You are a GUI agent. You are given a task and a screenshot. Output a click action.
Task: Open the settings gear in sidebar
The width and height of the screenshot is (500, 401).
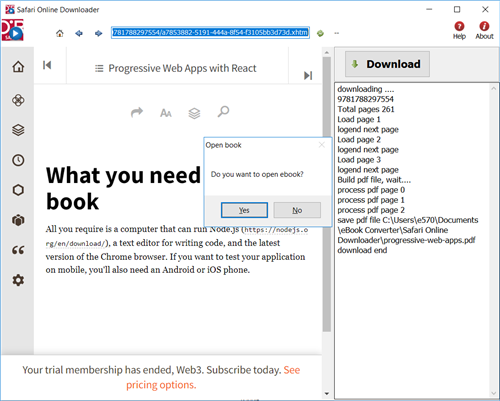click(x=18, y=280)
